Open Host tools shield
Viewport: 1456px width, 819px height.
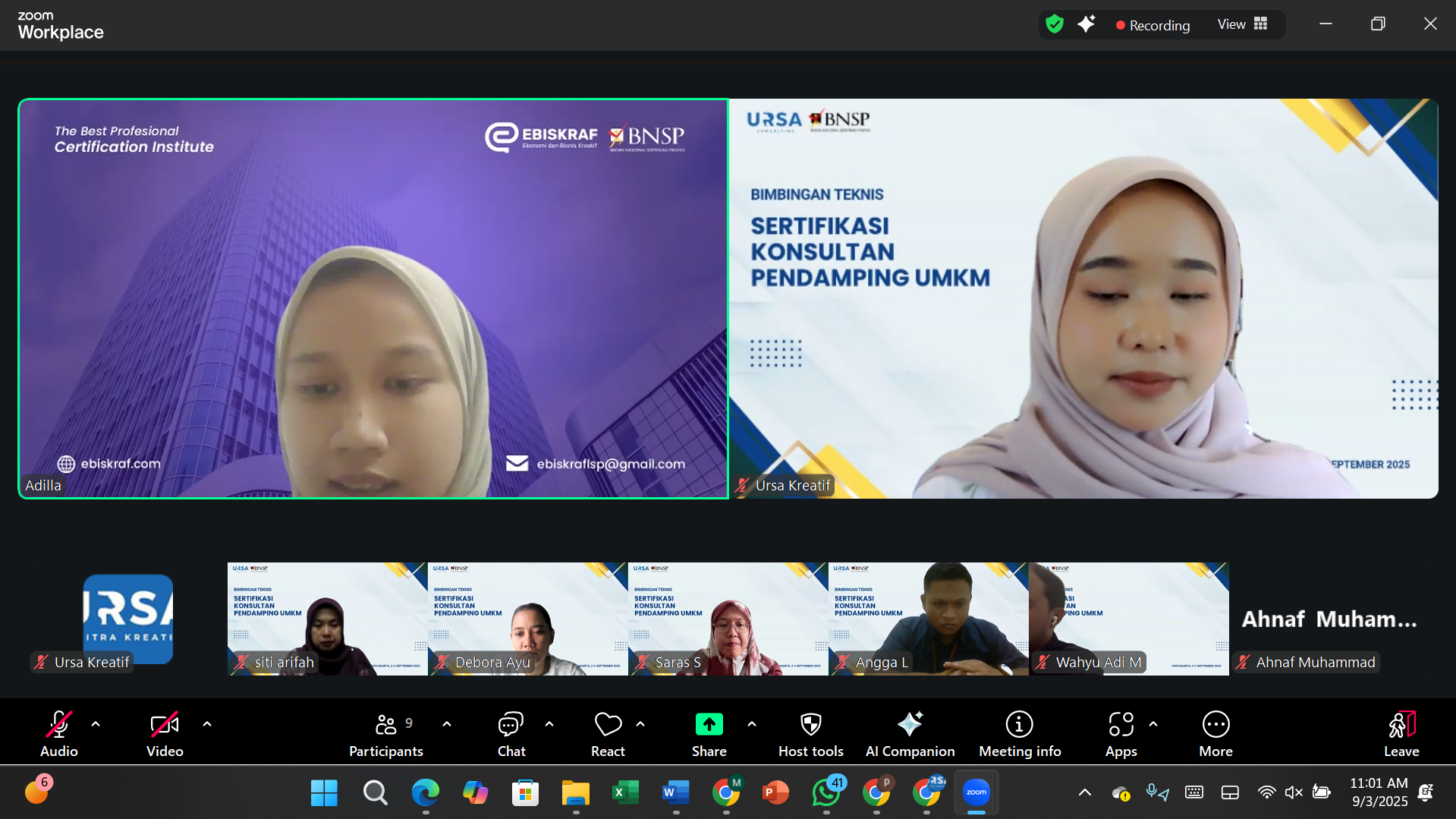pos(810,733)
